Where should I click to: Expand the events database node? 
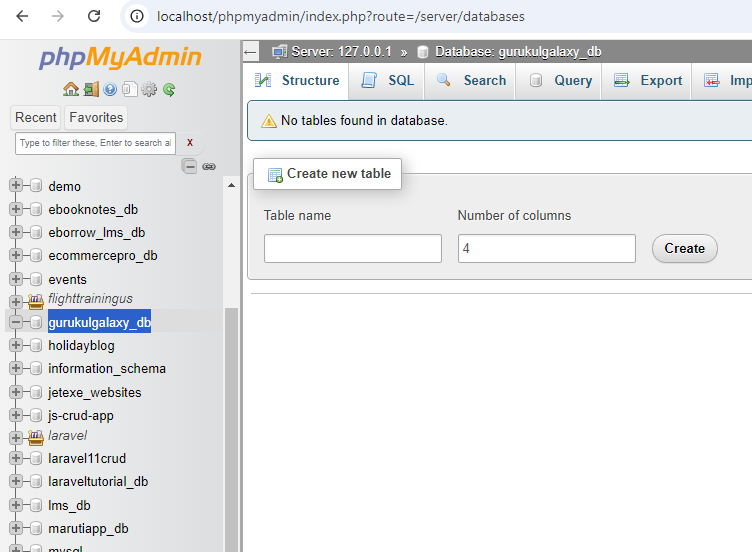click(x=16, y=279)
